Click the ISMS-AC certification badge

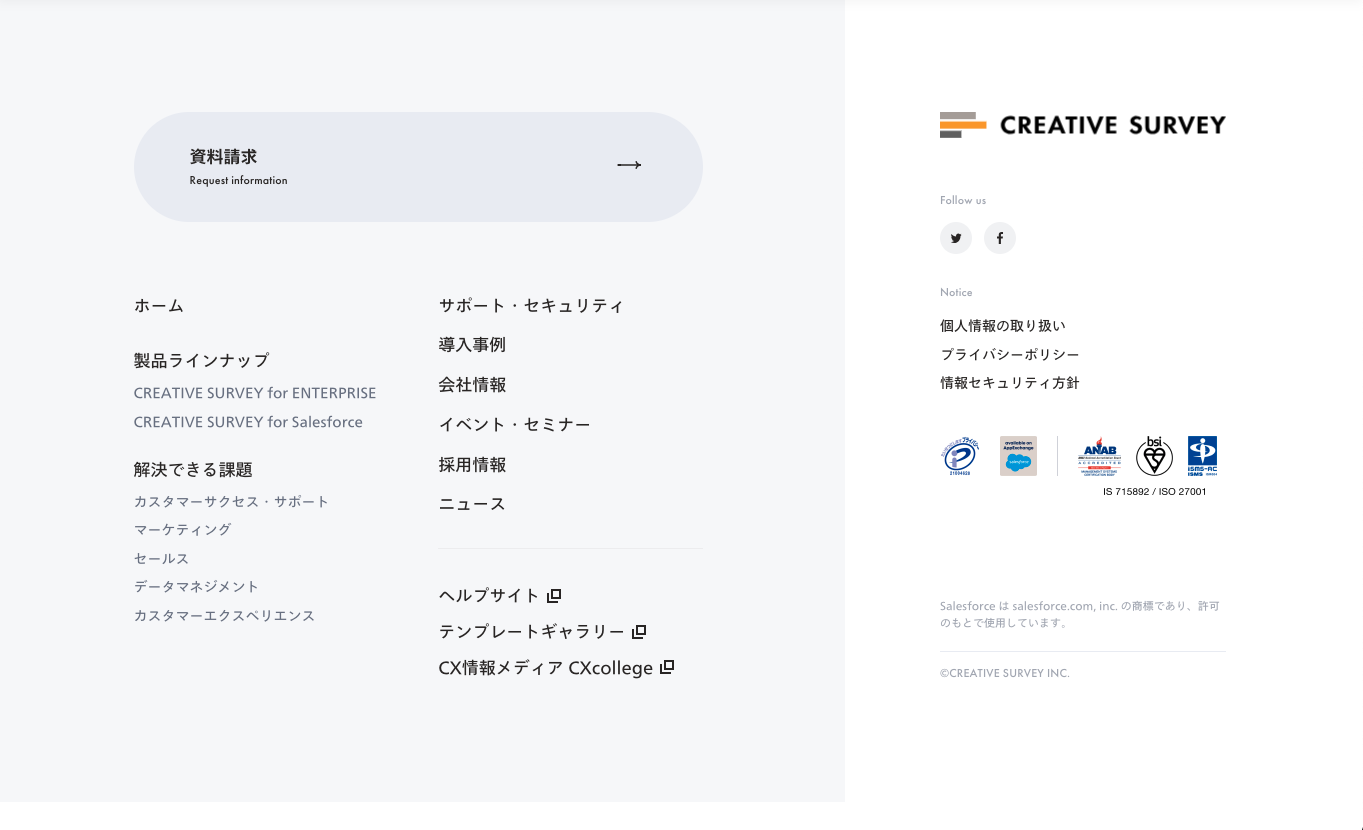click(1202, 456)
